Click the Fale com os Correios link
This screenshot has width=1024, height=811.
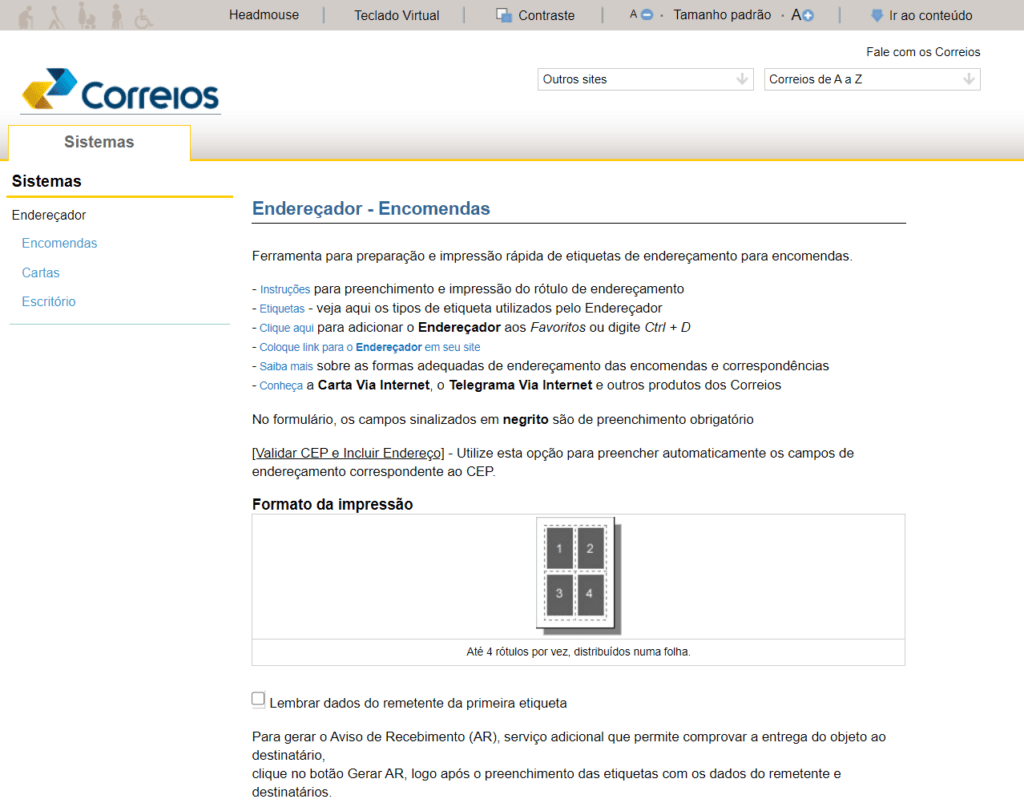pyautogui.click(x=922, y=51)
